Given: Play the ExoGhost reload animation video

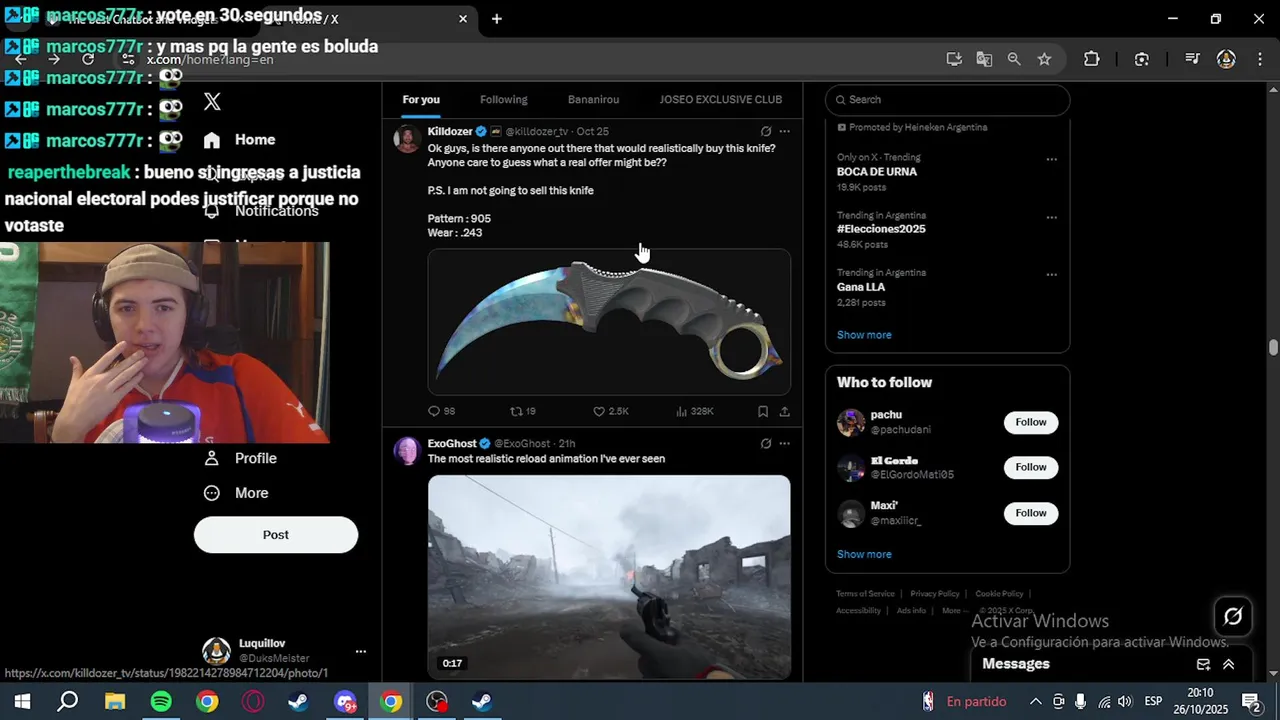Looking at the screenshot, I should click(x=609, y=577).
